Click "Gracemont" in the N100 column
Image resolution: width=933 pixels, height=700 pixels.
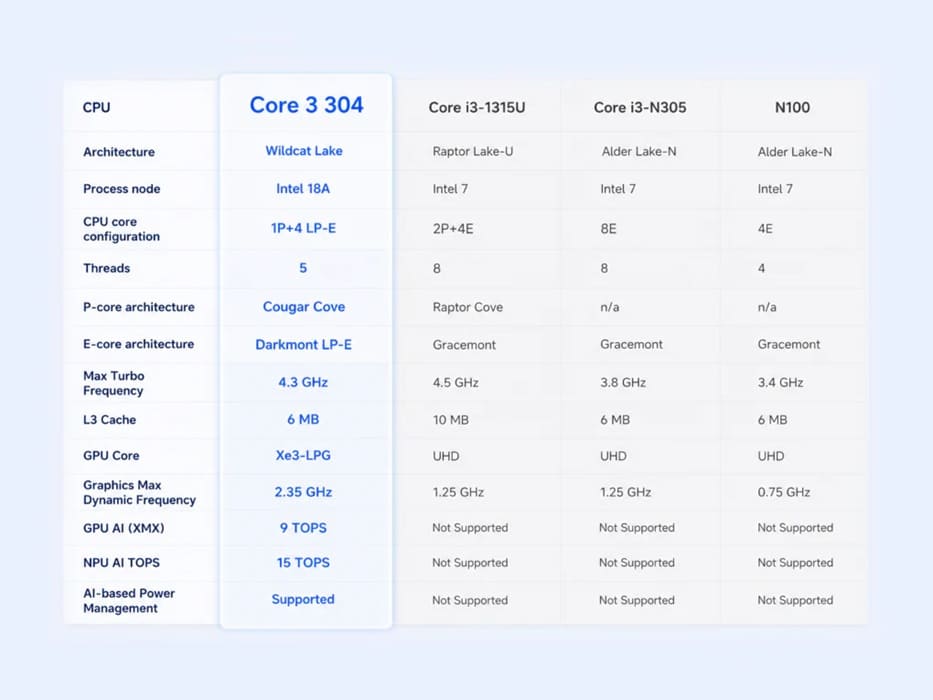point(789,344)
